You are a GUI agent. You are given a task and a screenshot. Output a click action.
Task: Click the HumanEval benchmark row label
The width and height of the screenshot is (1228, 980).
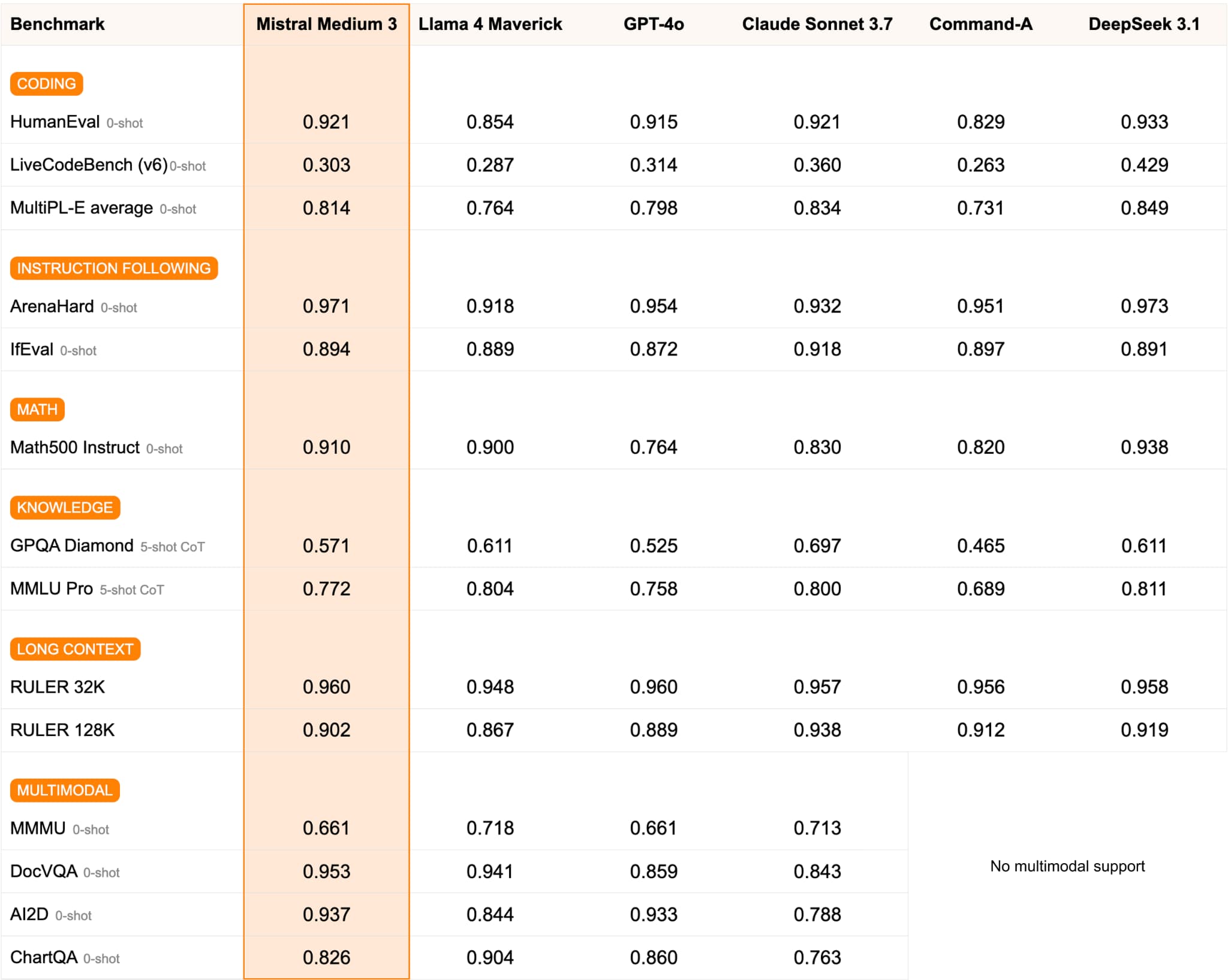55,122
